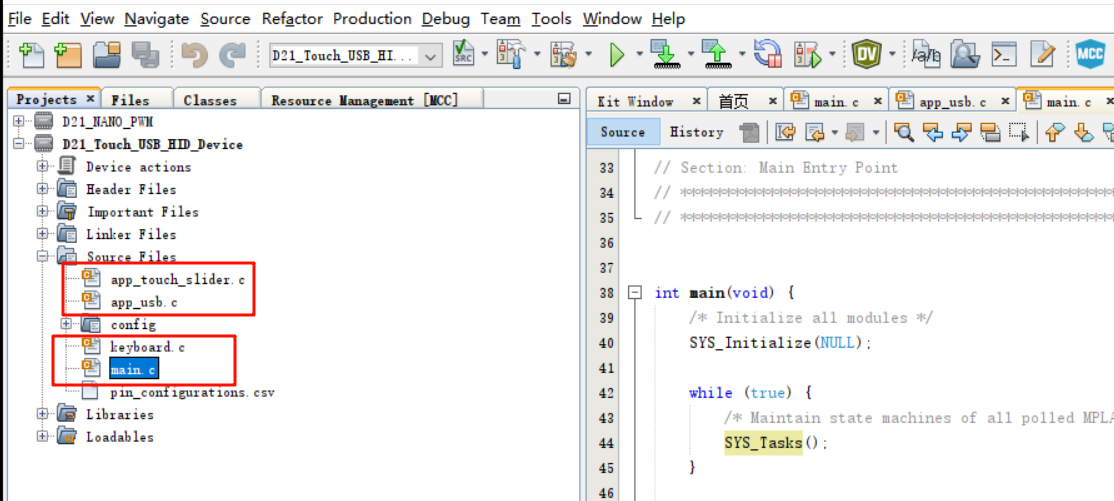Open the Production menu
The image size is (1114, 501).
372,19
